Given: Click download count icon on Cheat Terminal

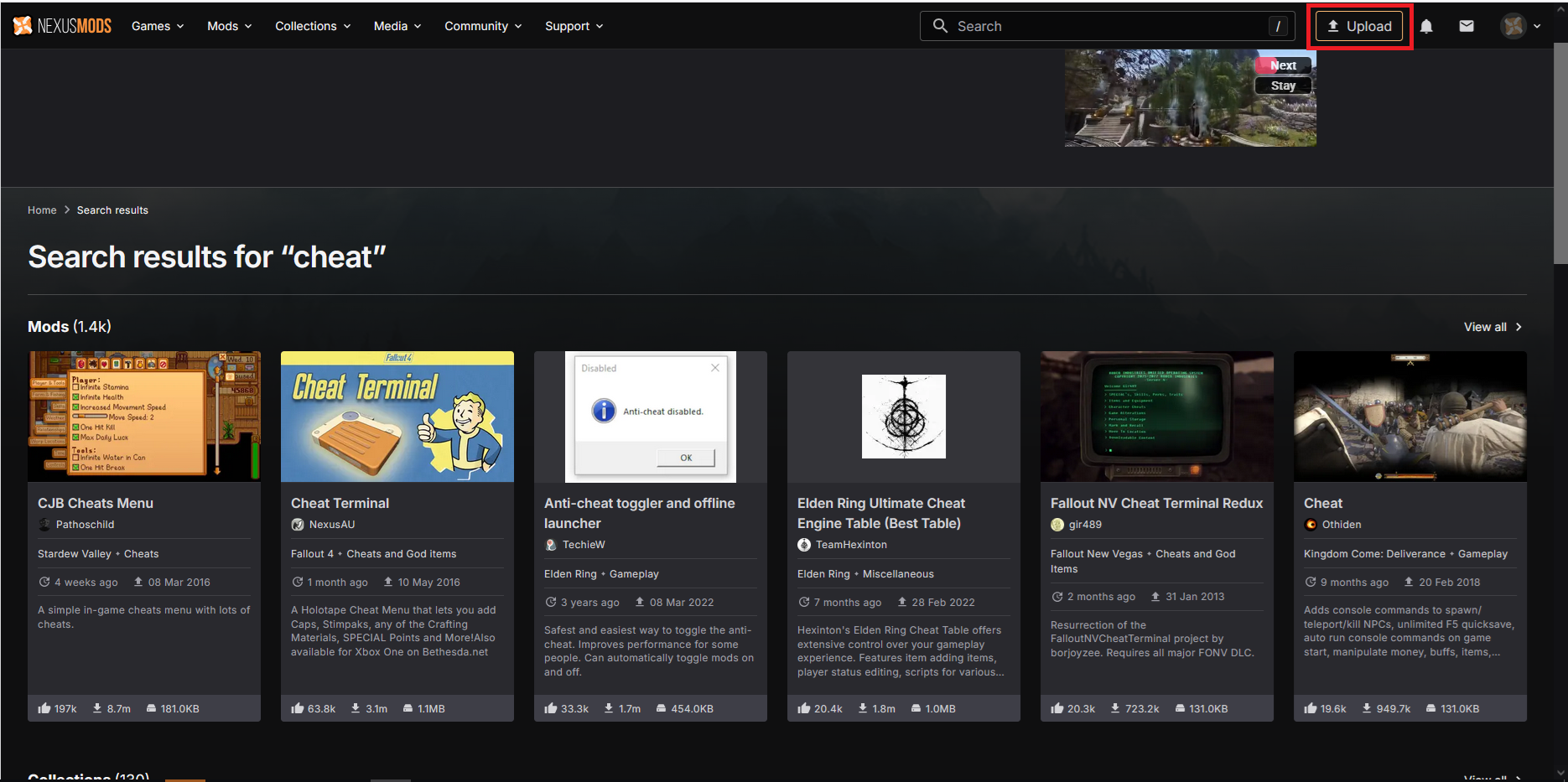Looking at the screenshot, I should coord(356,708).
